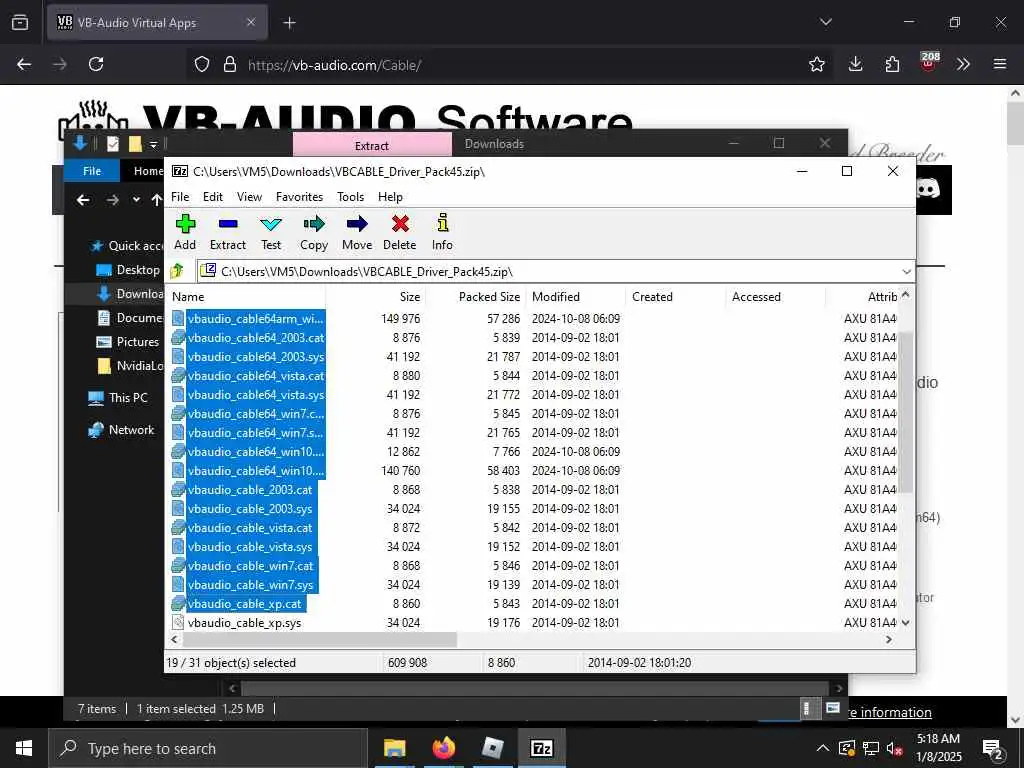Select the vbaudio_cable64arm_wi... file row
Image resolution: width=1024 pixels, height=768 pixels.
[532, 318]
